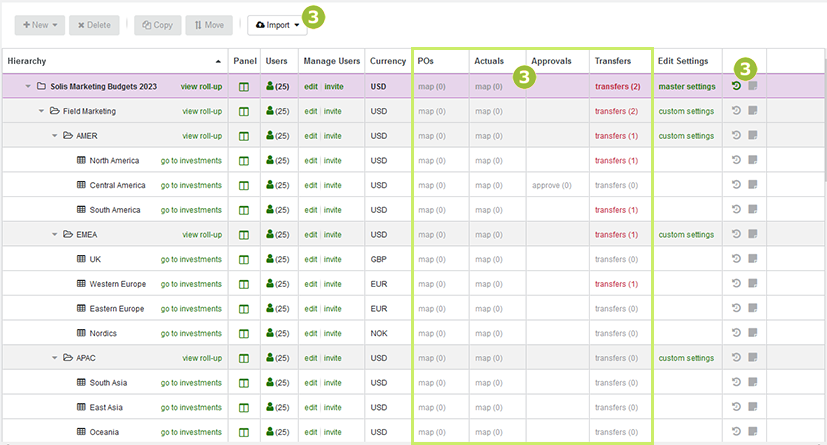Click invite for South Asia row
827x445 pixels.
coord(332,382)
